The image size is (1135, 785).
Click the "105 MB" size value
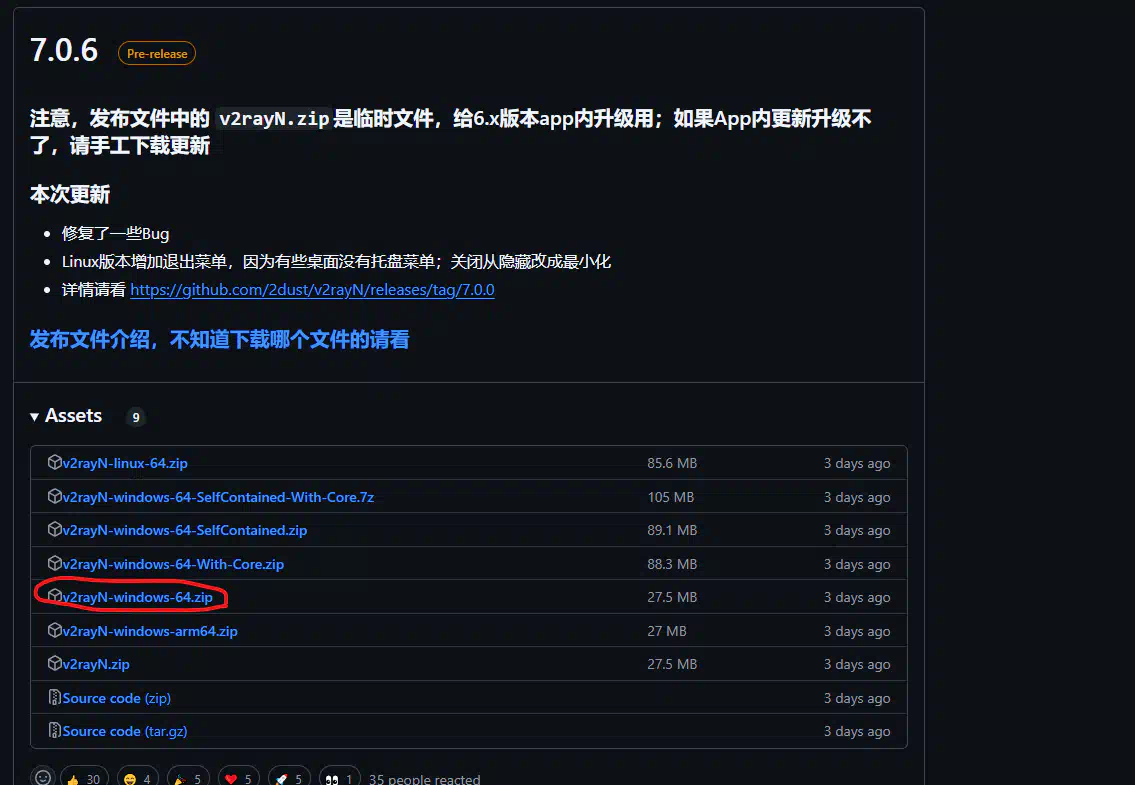click(x=670, y=498)
